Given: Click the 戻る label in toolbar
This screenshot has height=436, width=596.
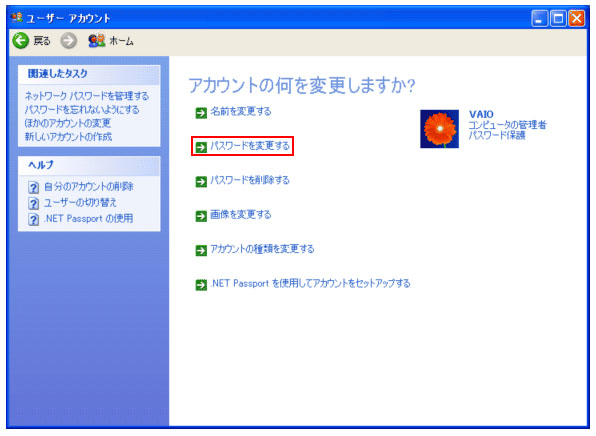Looking at the screenshot, I should 42,41.
